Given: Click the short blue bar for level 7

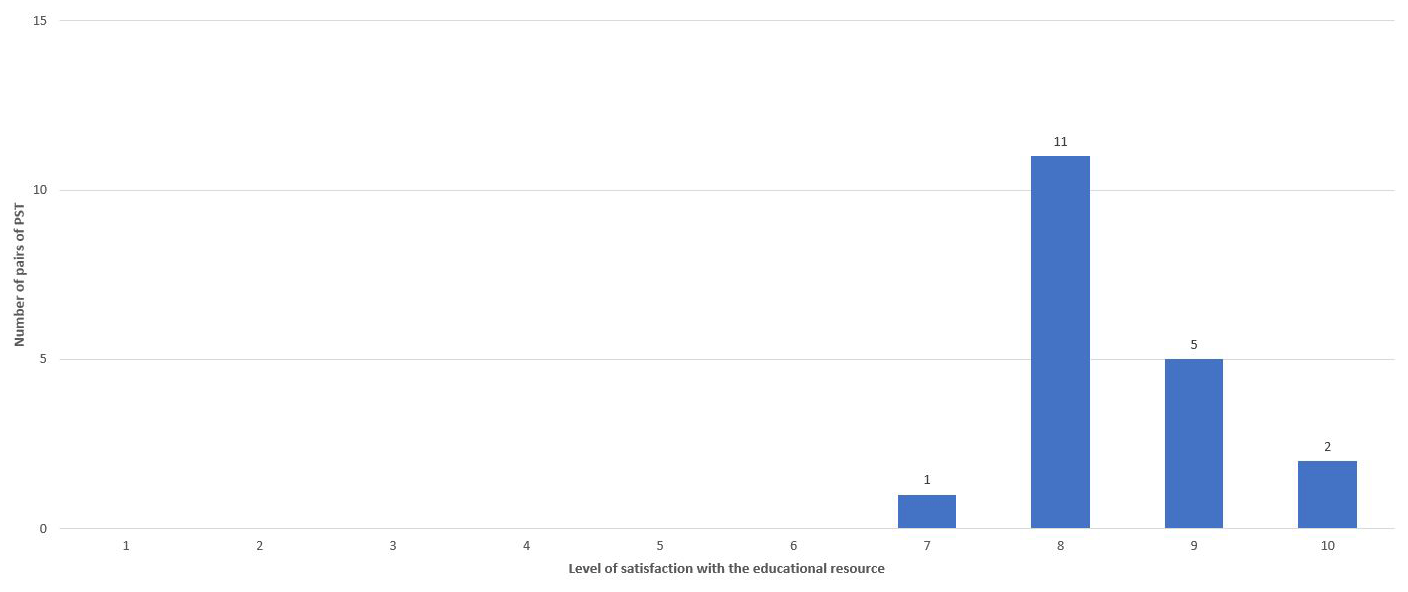Looking at the screenshot, I should [x=926, y=511].
